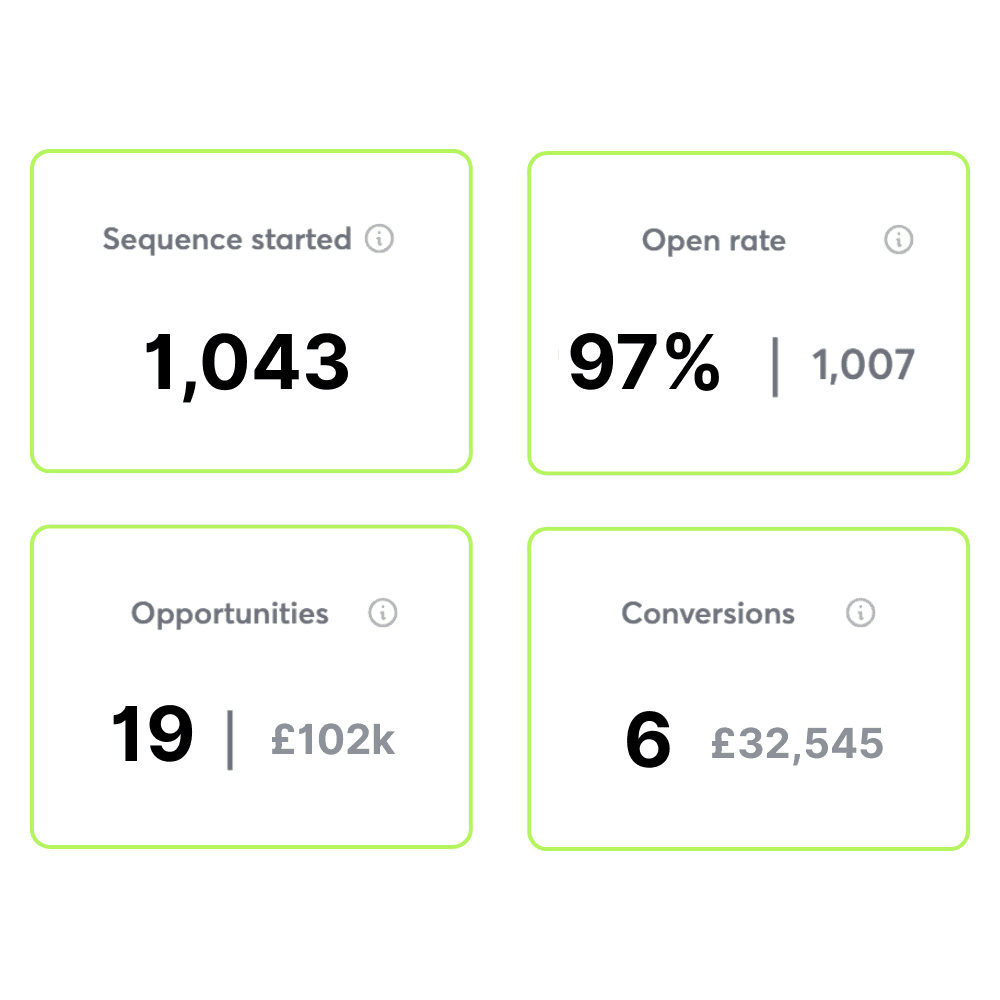Open the info icon beside Open rate
The height and width of the screenshot is (1000, 1000).
(x=899, y=240)
